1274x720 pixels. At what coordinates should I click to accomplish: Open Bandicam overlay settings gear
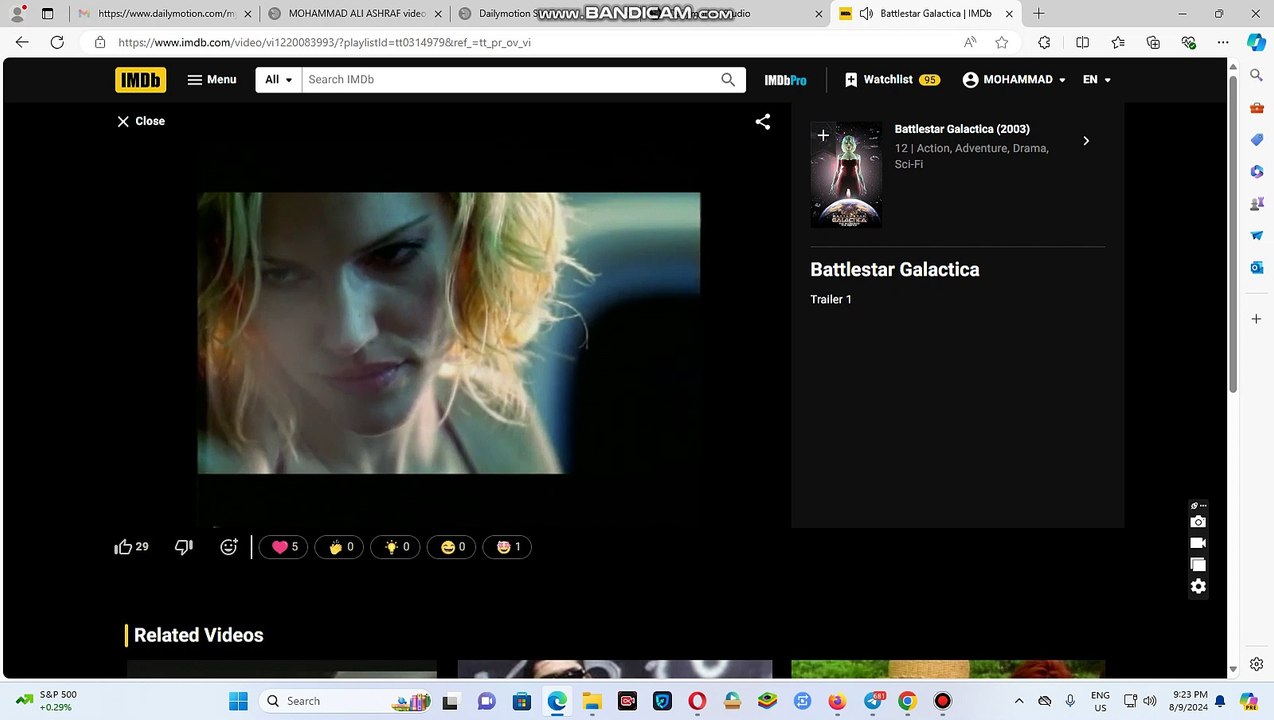point(1198,587)
